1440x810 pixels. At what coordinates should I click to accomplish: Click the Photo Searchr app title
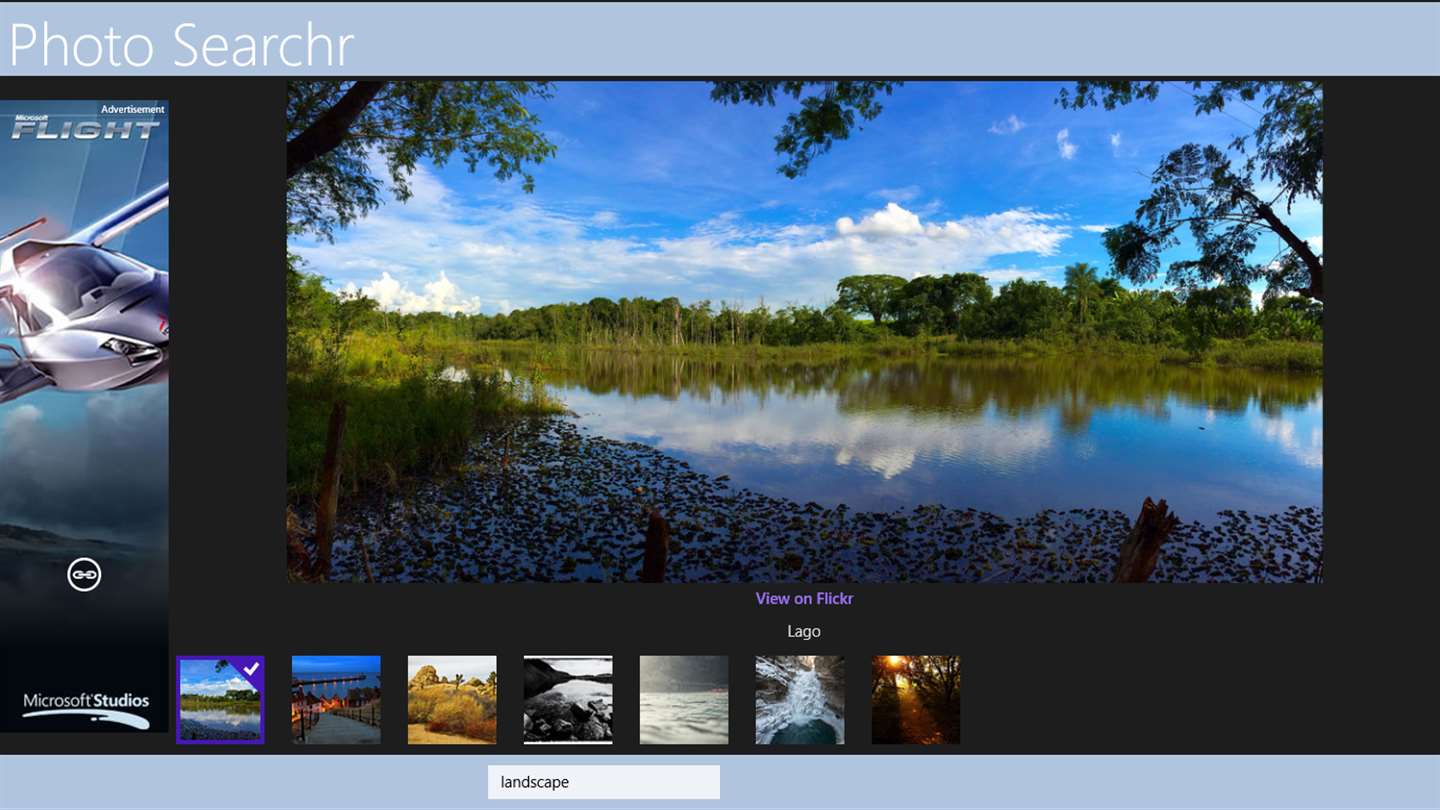[181, 44]
